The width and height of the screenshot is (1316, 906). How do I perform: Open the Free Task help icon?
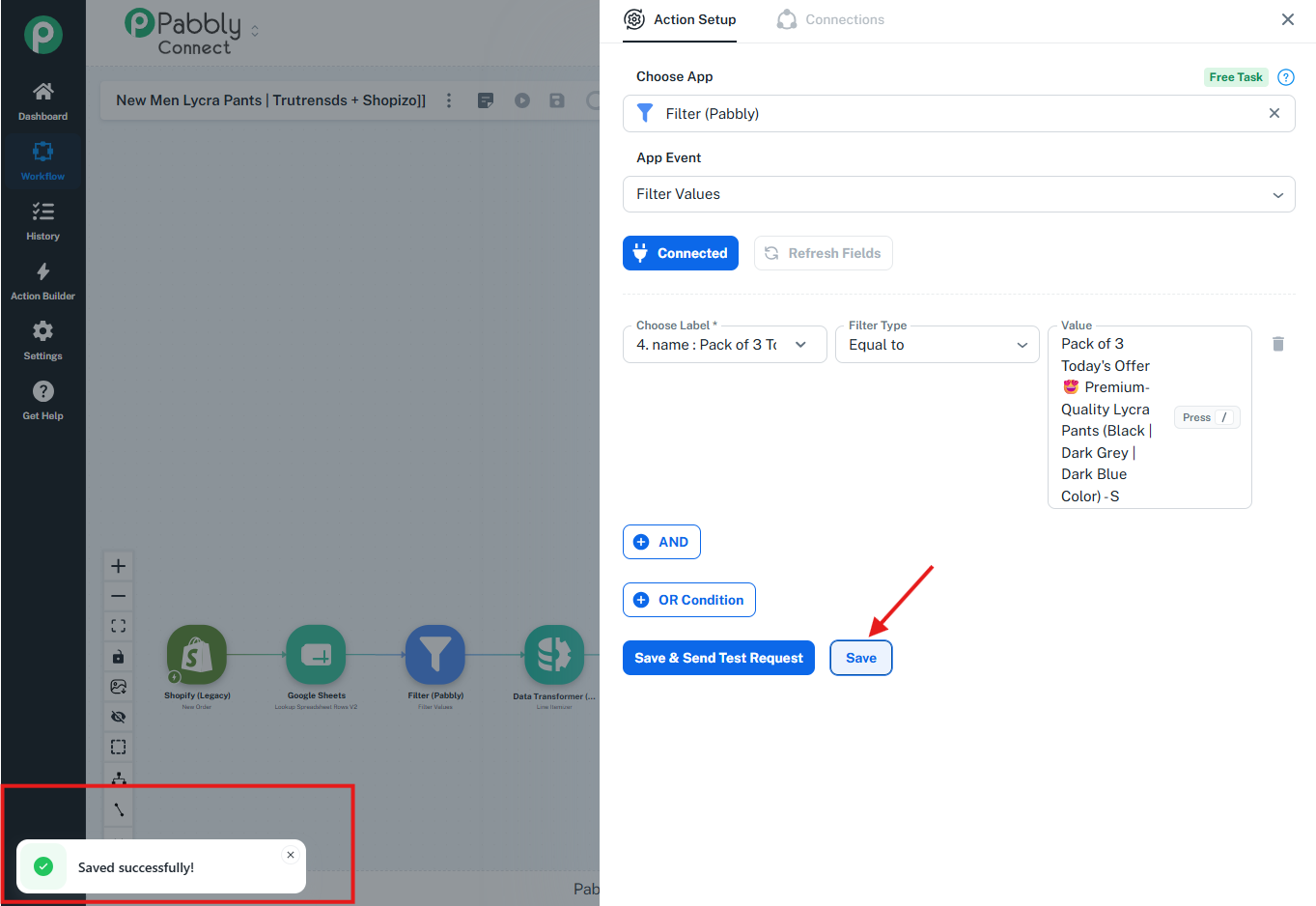[1286, 77]
